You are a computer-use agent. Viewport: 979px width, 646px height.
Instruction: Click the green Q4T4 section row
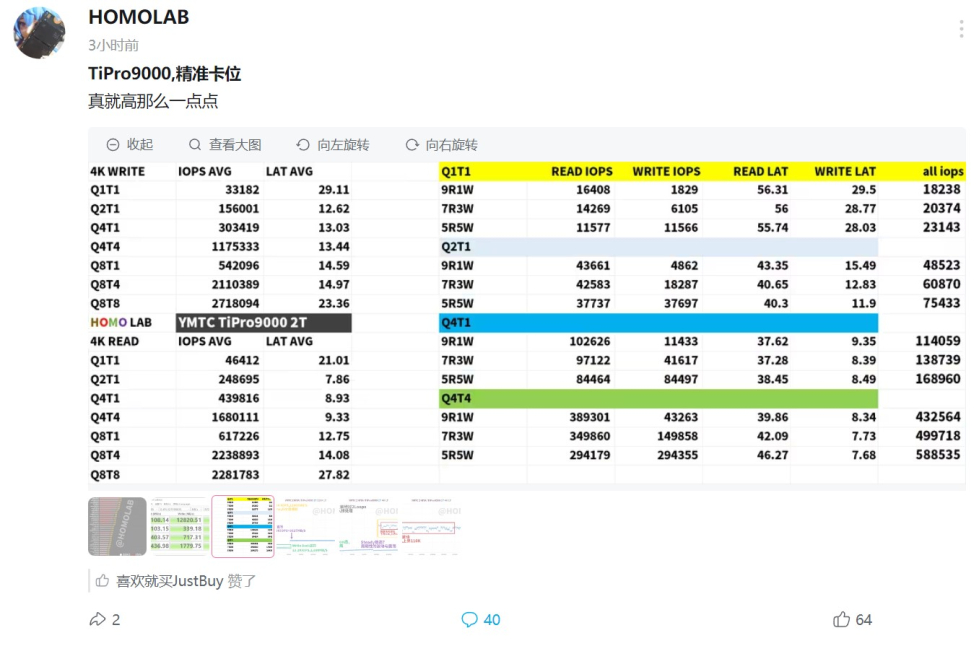tap(659, 398)
